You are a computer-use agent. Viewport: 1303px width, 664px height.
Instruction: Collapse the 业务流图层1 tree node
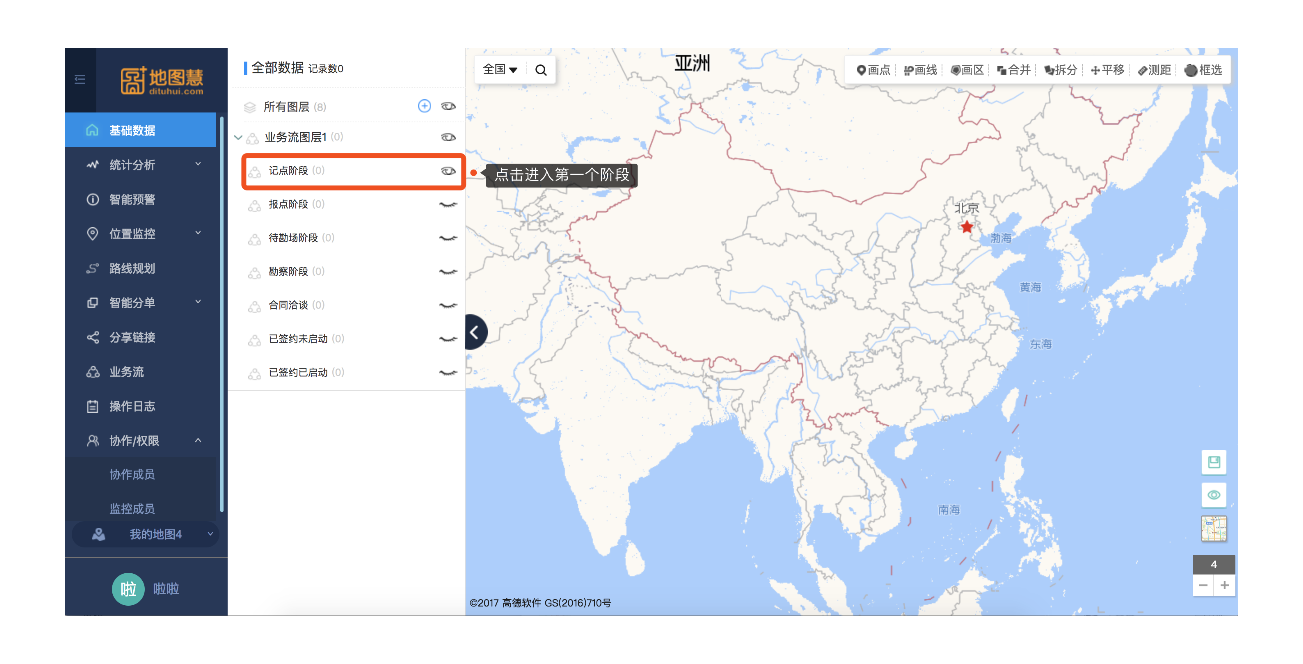[238, 137]
